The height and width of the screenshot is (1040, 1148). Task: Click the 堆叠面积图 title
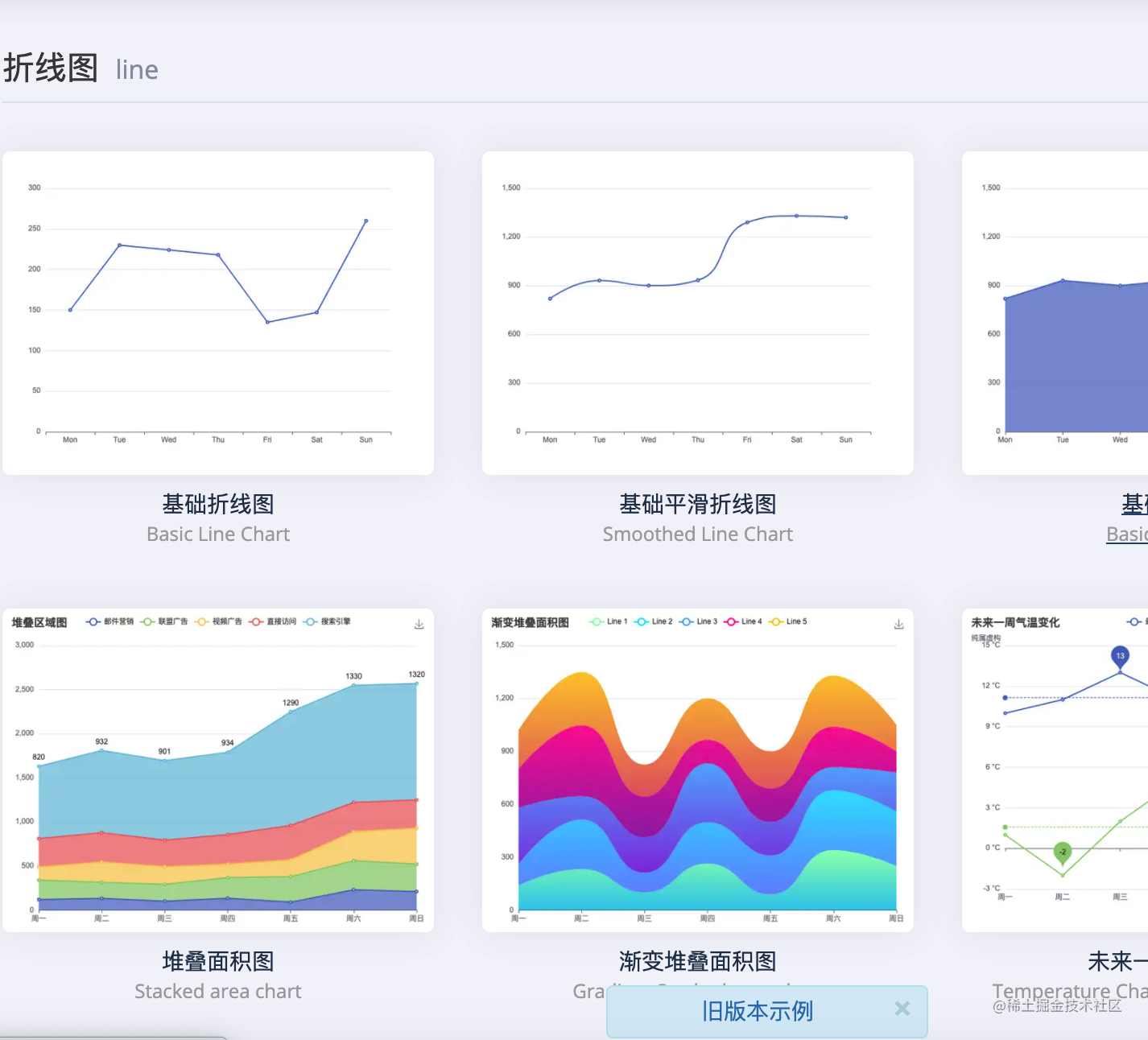[218, 961]
